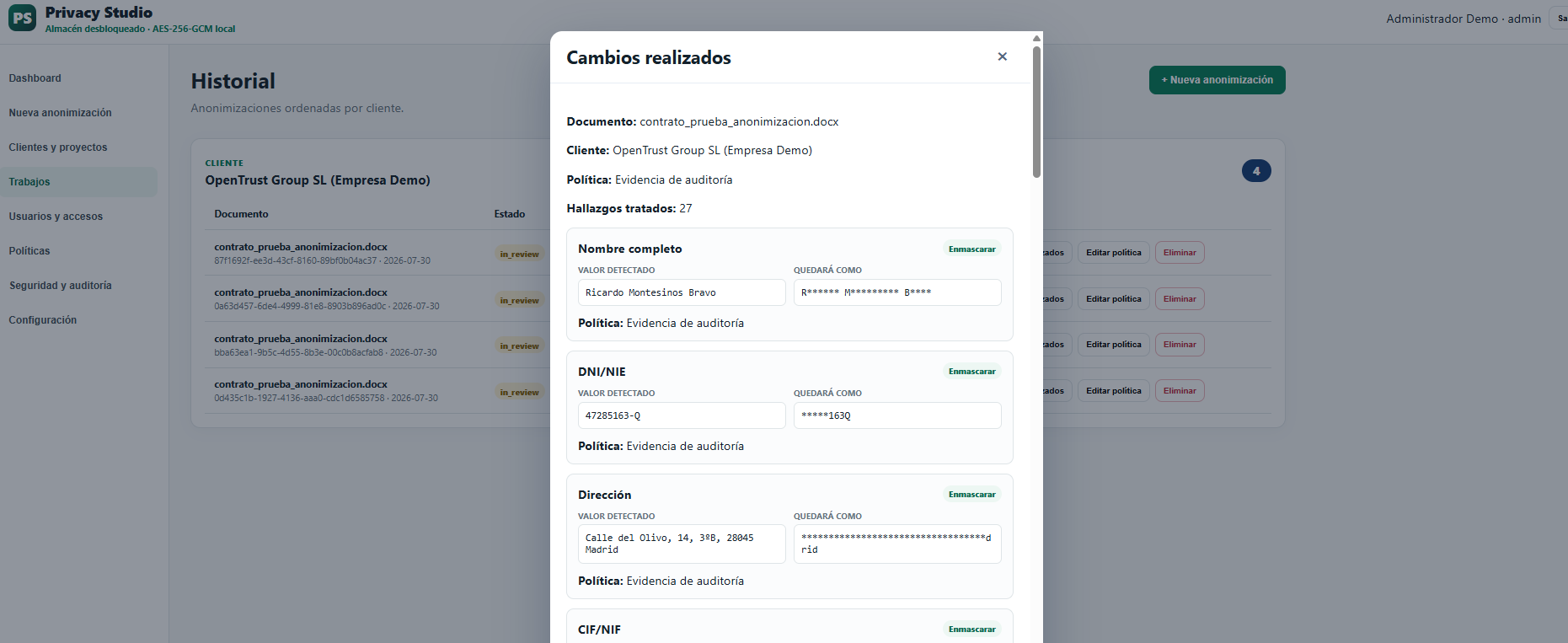This screenshot has width=1568, height=643.
Task: Click masked result field *****163Q
Action: pos(897,415)
